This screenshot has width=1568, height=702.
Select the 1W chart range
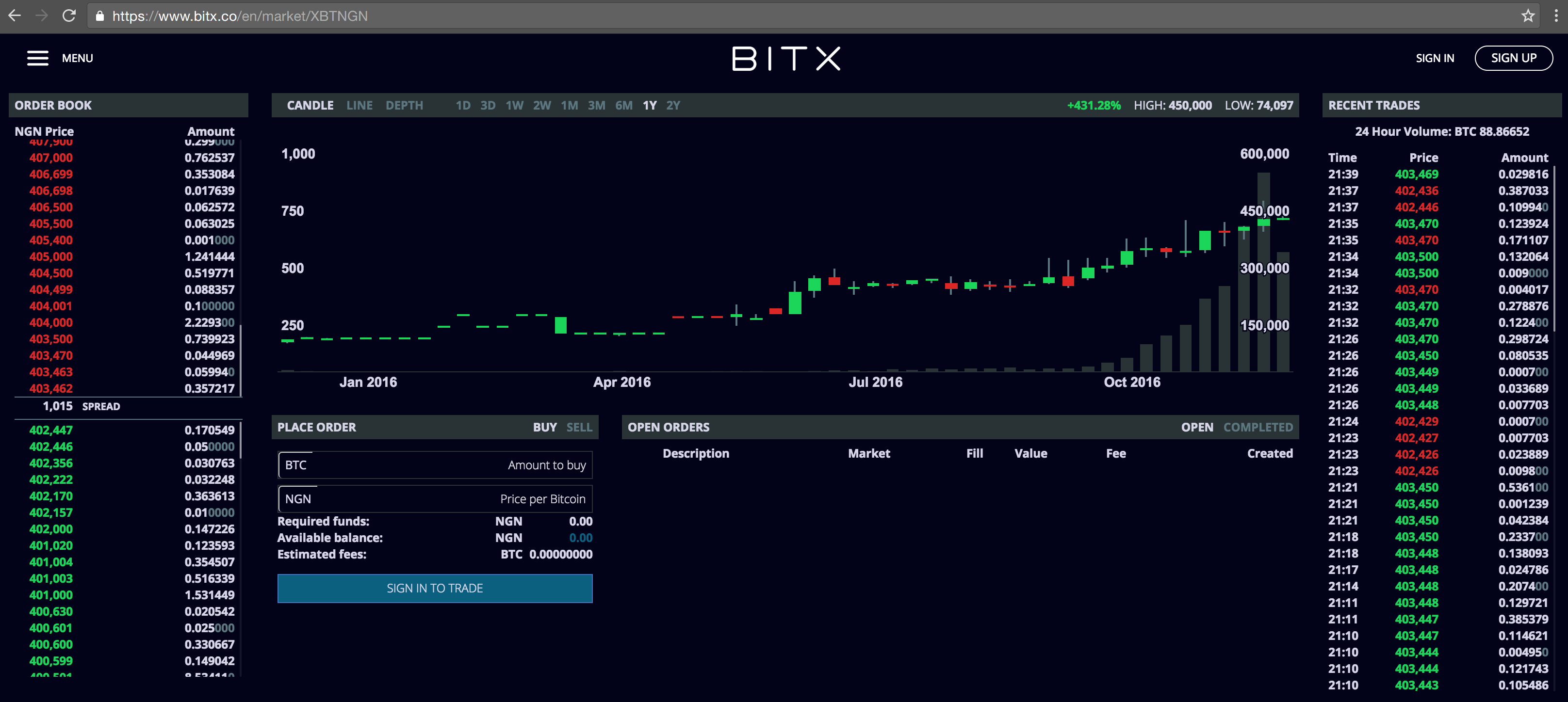(x=514, y=105)
